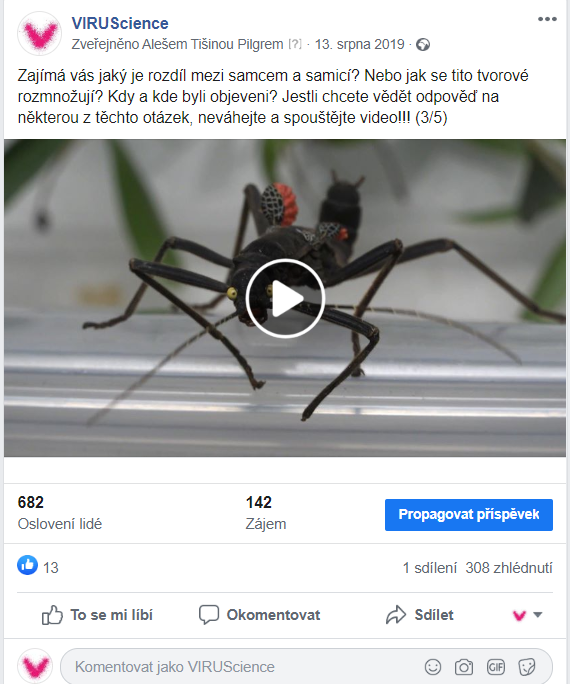Image resolution: width=570 pixels, height=684 pixels.
Task: Play the insect video
Action: (x=285, y=298)
